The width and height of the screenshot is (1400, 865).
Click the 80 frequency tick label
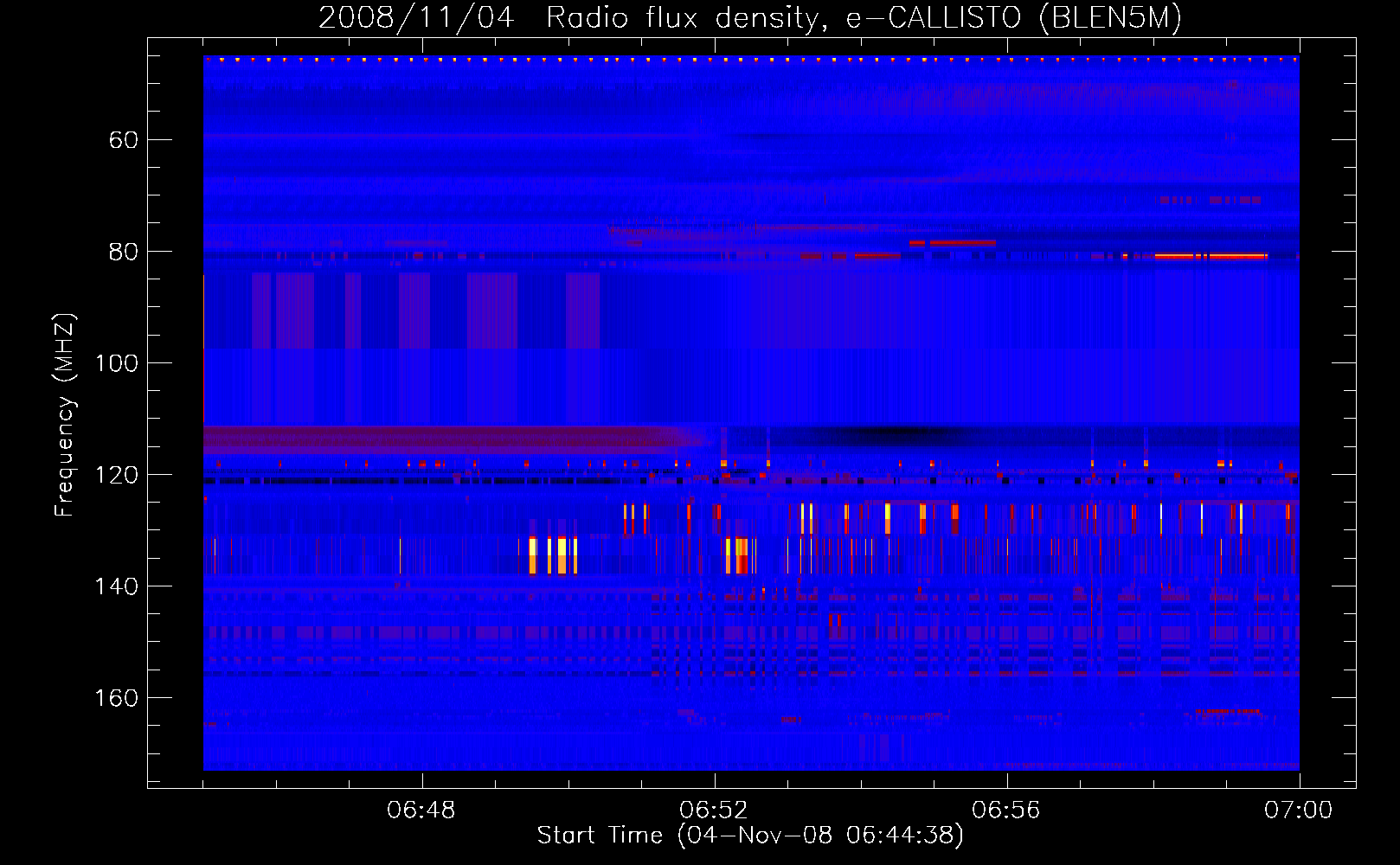pyautogui.click(x=123, y=252)
